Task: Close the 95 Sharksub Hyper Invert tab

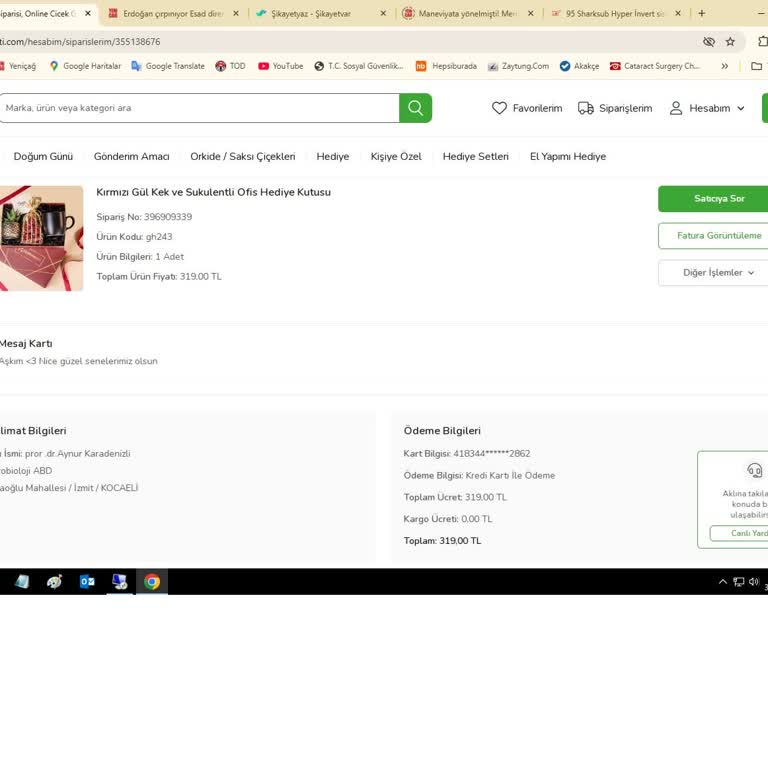Action: point(678,14)
